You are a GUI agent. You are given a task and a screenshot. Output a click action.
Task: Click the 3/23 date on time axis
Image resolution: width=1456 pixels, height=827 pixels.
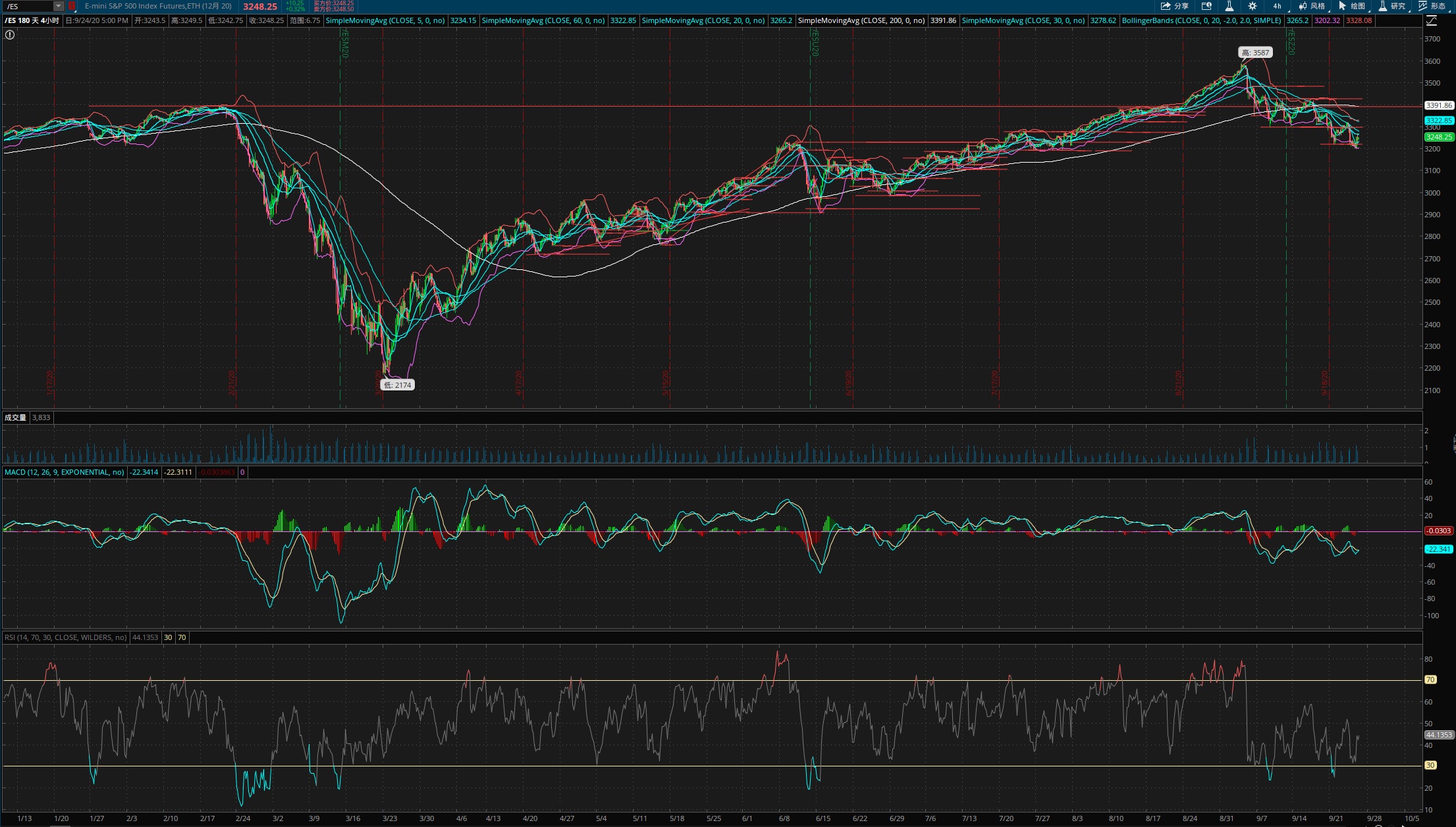tap(390, 818)
